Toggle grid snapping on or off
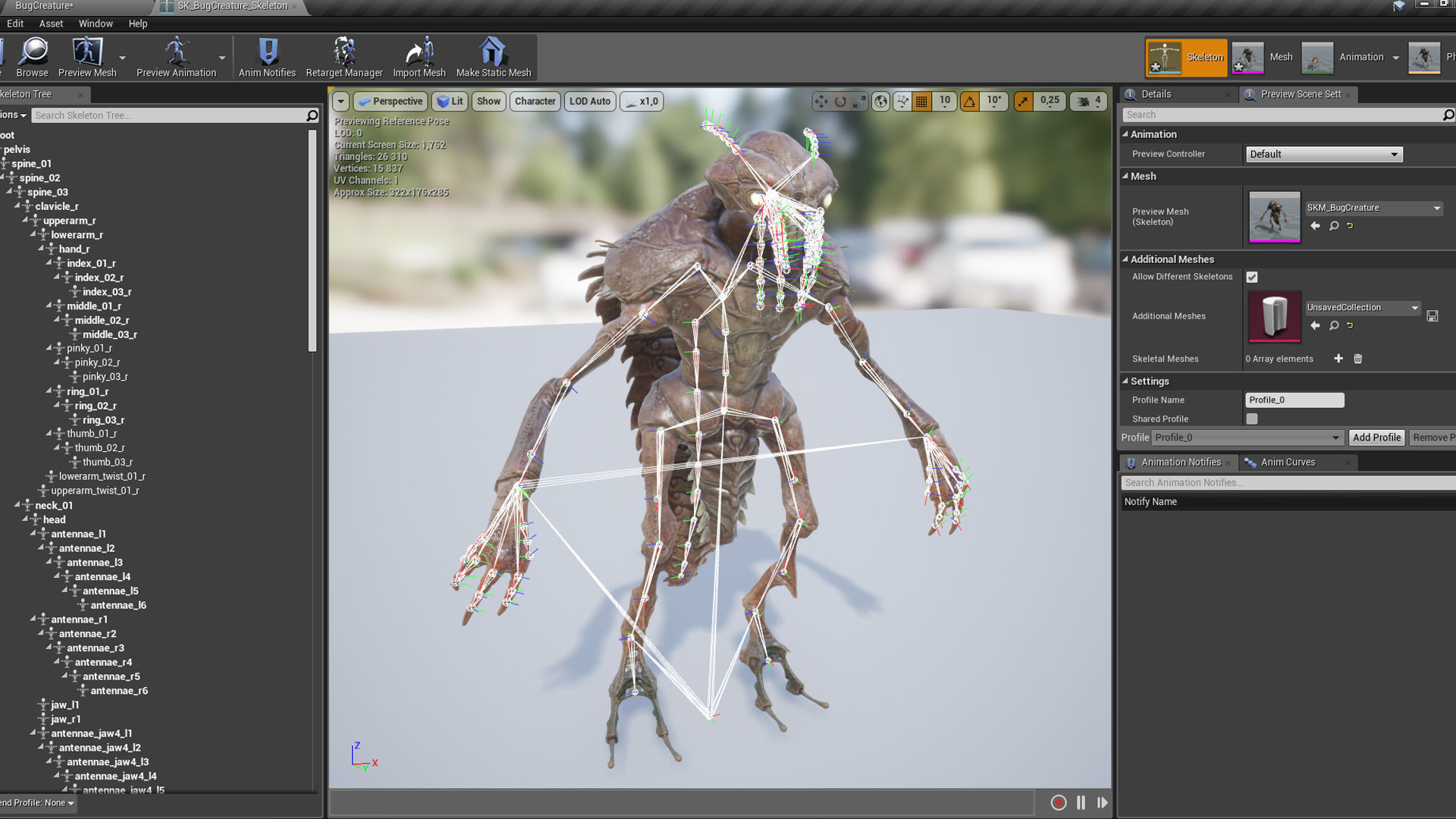This screenshot has height=819, width=1456. tap(921, 102)
